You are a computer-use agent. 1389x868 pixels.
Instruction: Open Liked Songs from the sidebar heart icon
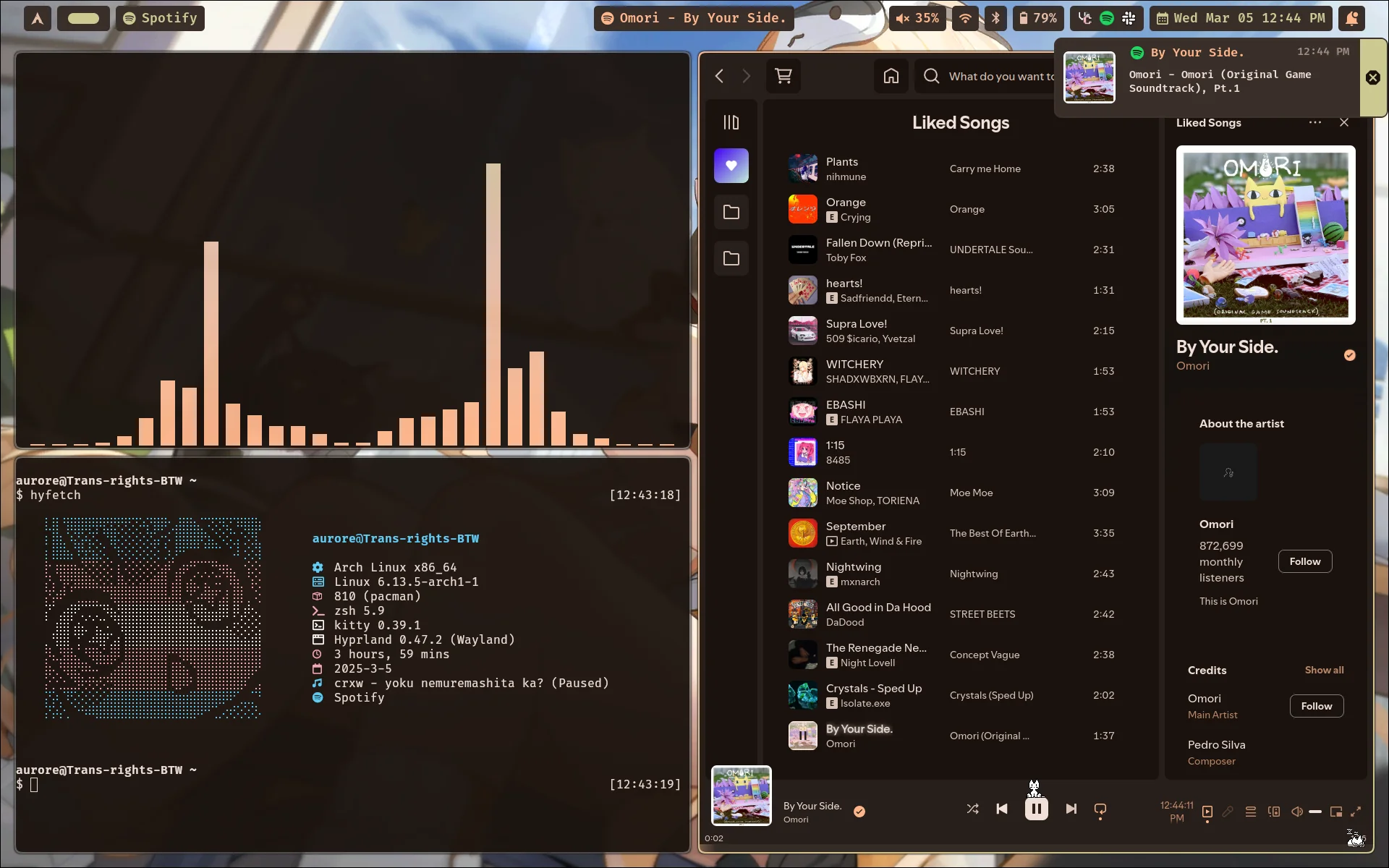point(731,165)
